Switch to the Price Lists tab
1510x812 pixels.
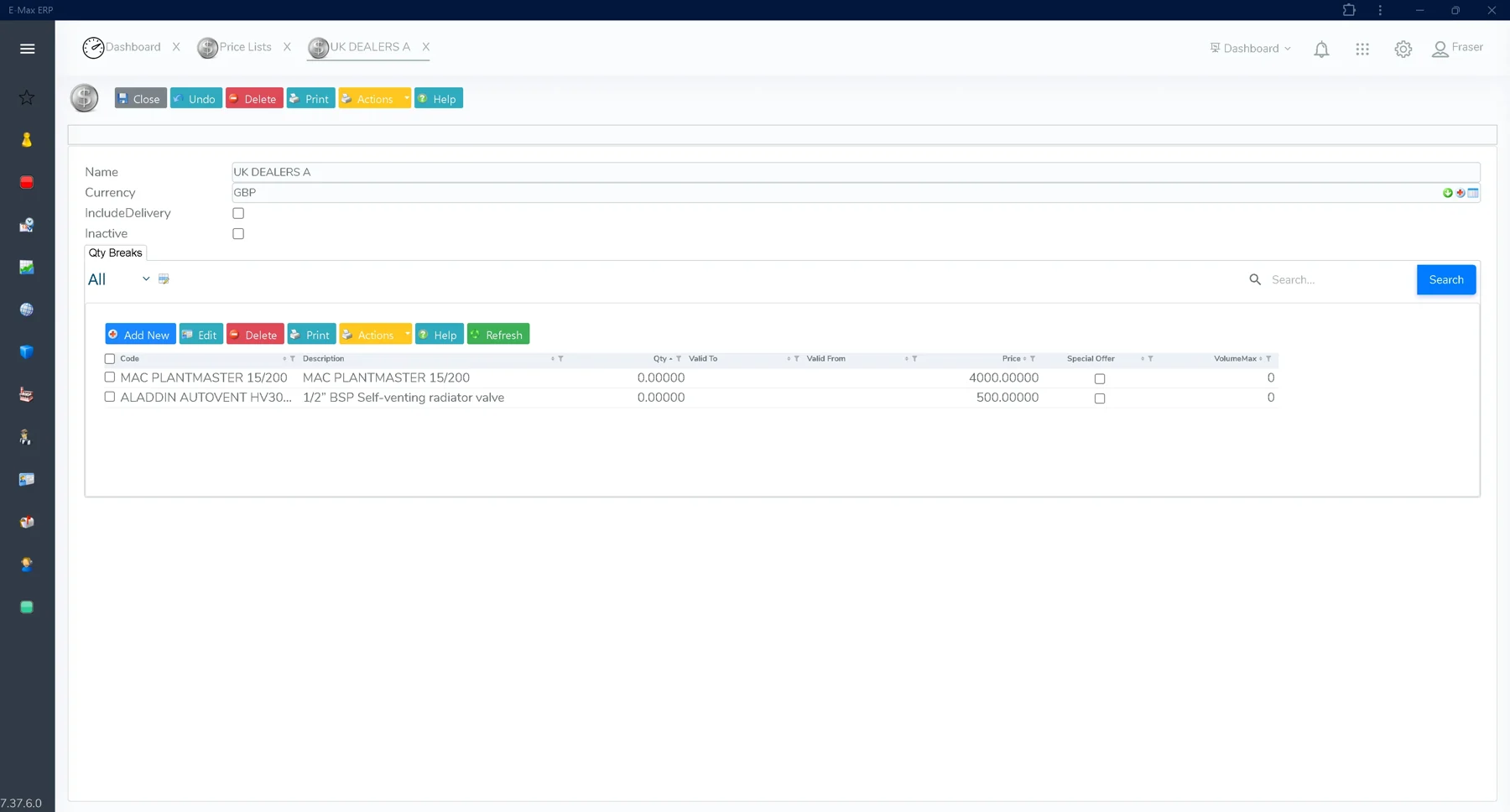pyautogui.click(x=235, y=48)
